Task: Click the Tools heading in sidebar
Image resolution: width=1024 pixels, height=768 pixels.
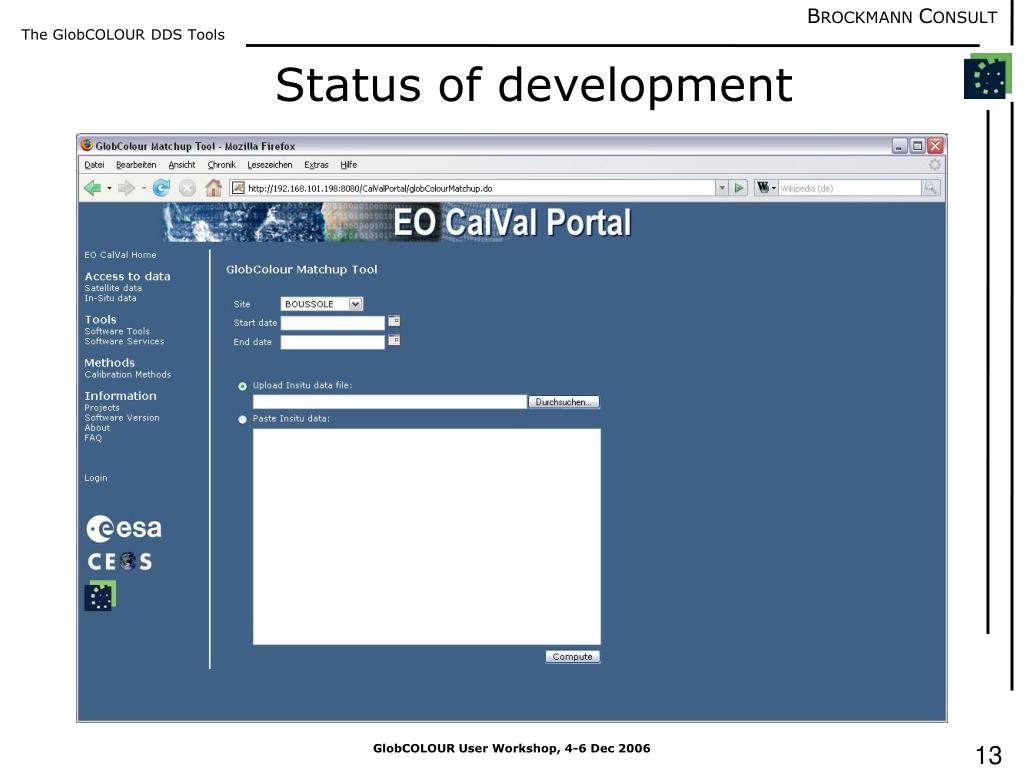Action: 101,319
